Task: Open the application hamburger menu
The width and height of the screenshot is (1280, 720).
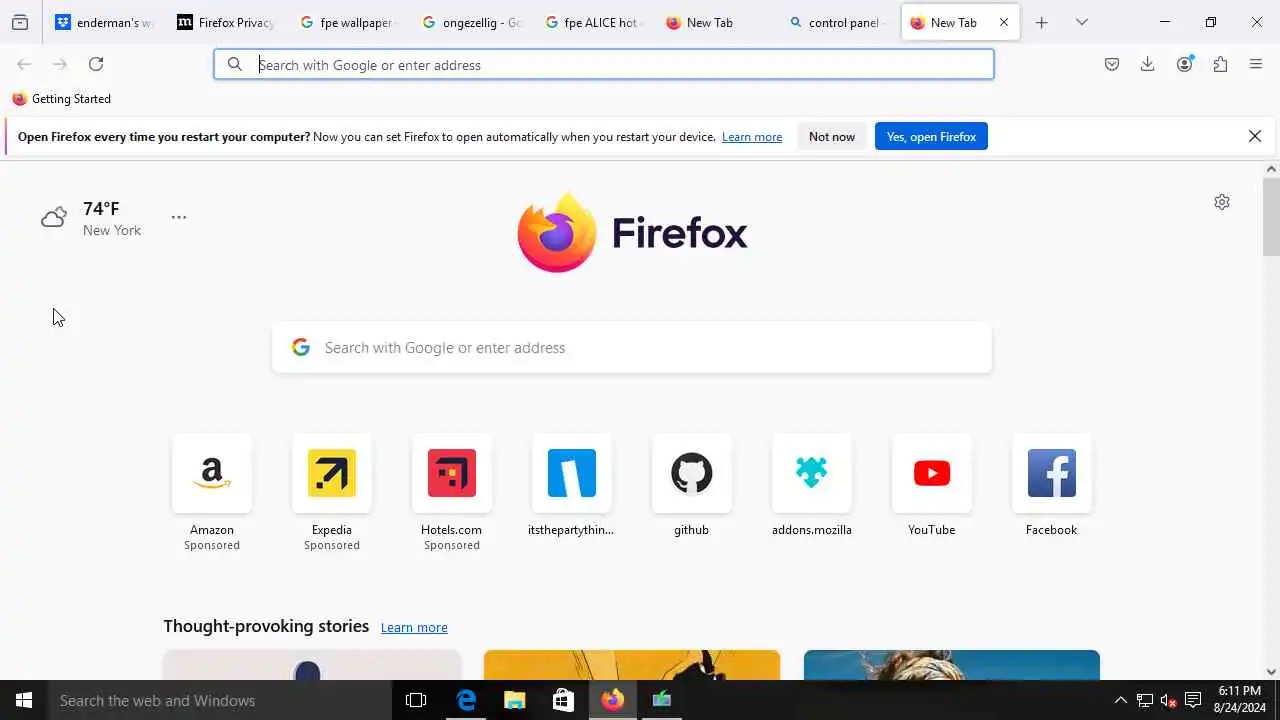Action: 1256,64
